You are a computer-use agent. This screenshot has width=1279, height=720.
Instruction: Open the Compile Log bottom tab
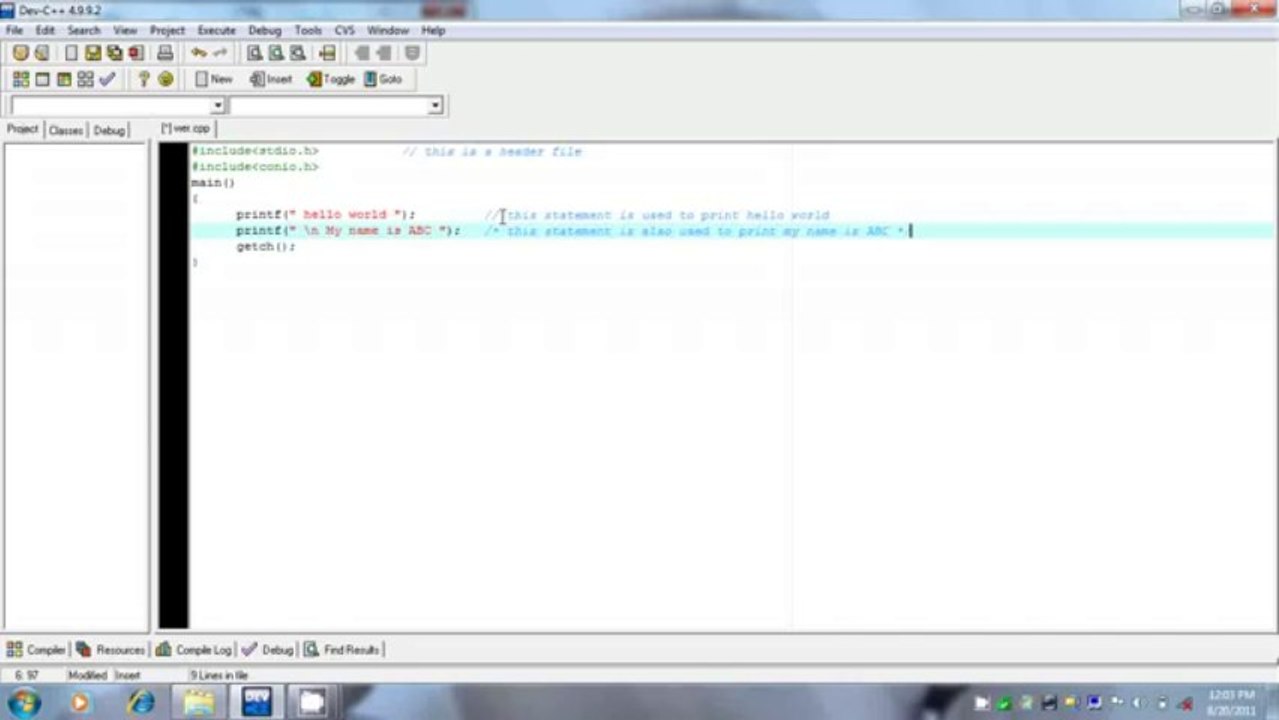pyautogui.click(x=194, y=650)
